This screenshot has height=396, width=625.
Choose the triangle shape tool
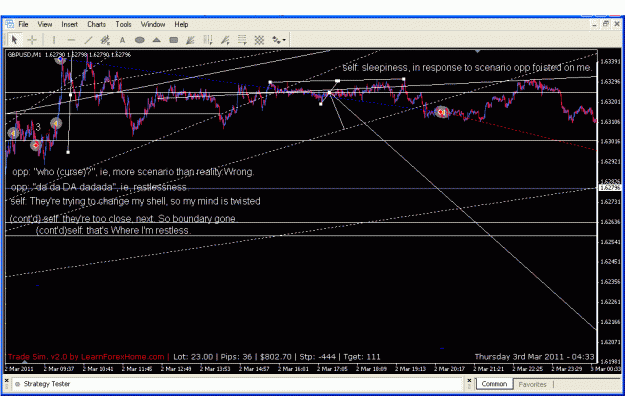157,40
